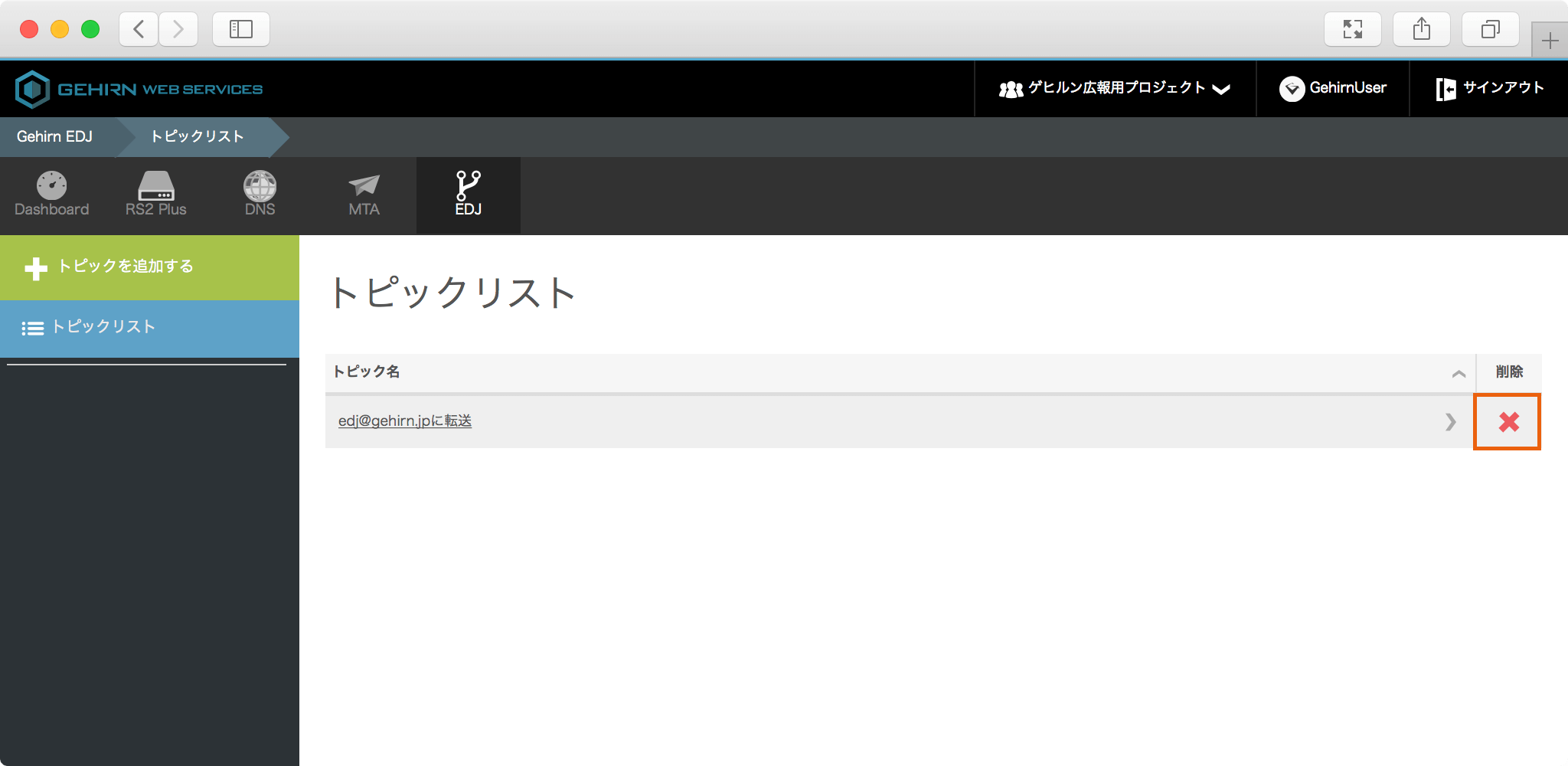Click サインアウト to sign out
This screenshot has width=1568, height=766.
pyautogui.click(x=1489, y=89)
